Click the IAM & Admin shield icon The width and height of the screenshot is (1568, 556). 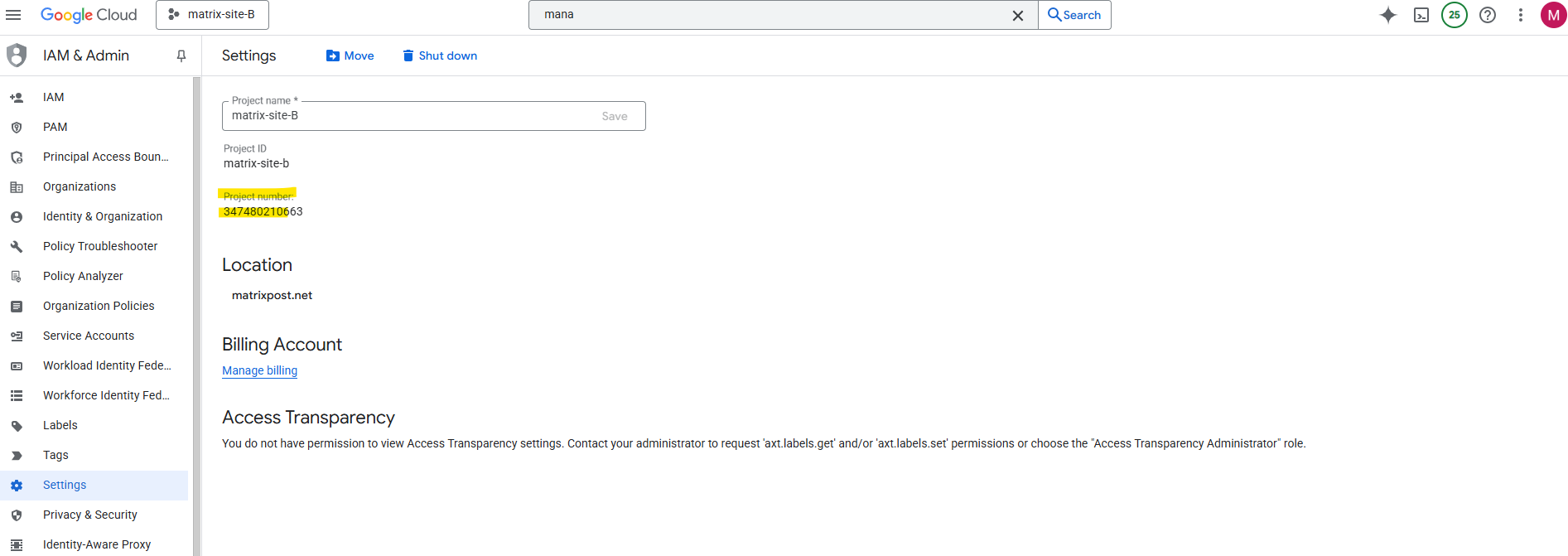click(x=17, y=56)
